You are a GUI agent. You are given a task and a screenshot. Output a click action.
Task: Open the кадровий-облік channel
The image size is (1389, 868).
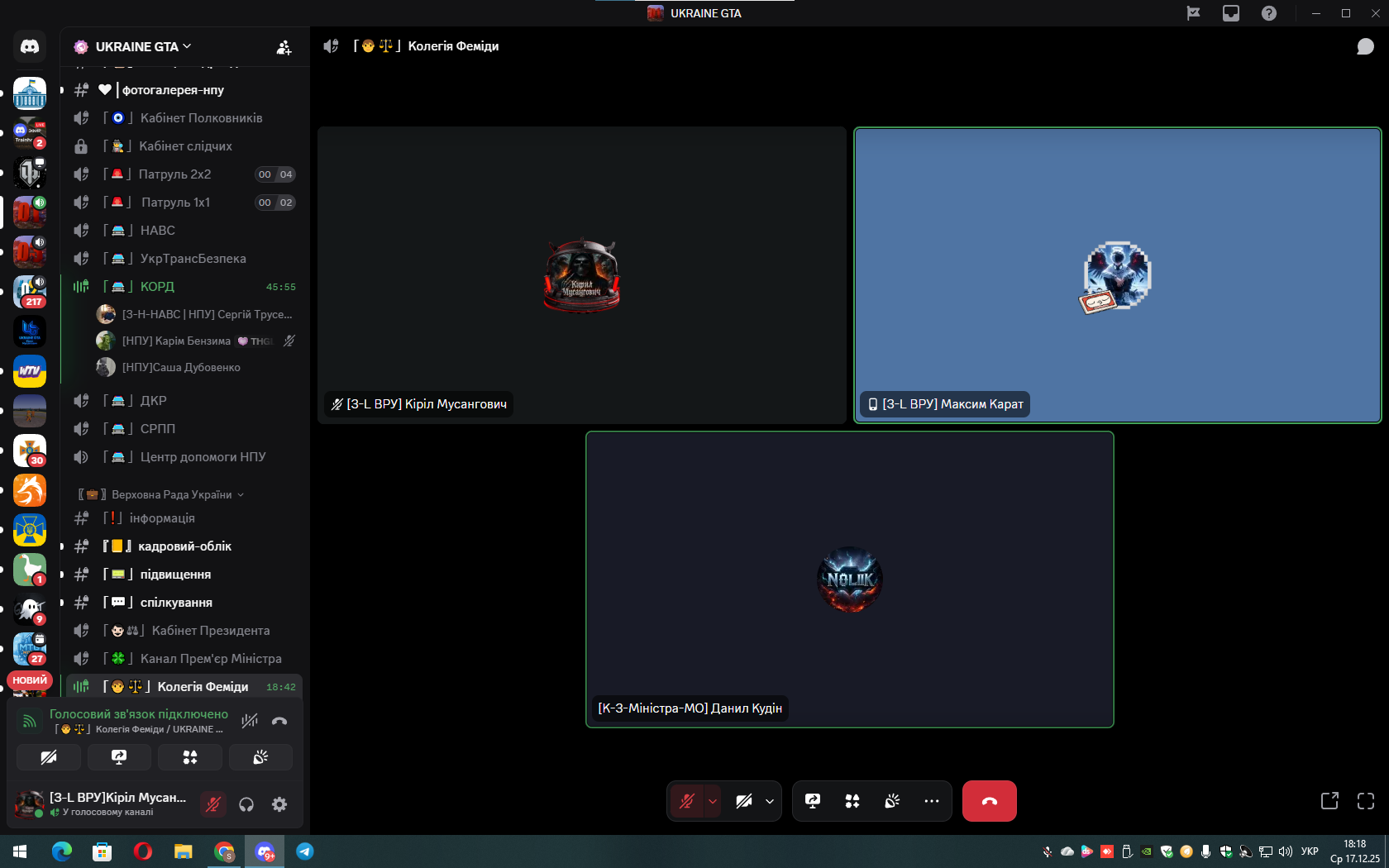[x=183, y=546]
